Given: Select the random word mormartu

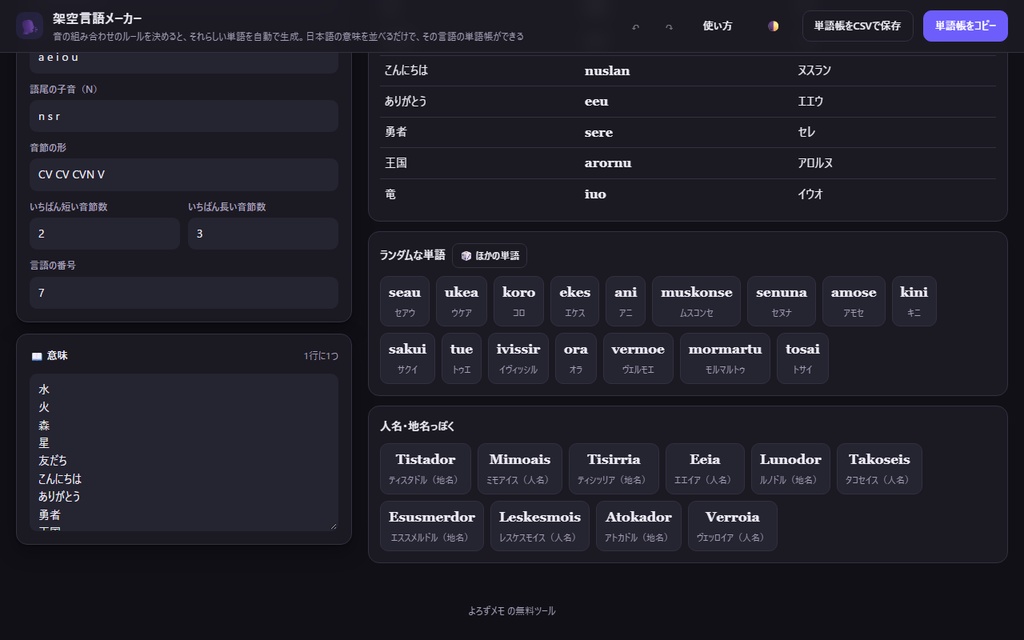Looking at the screenshot, I should point(725,358).
